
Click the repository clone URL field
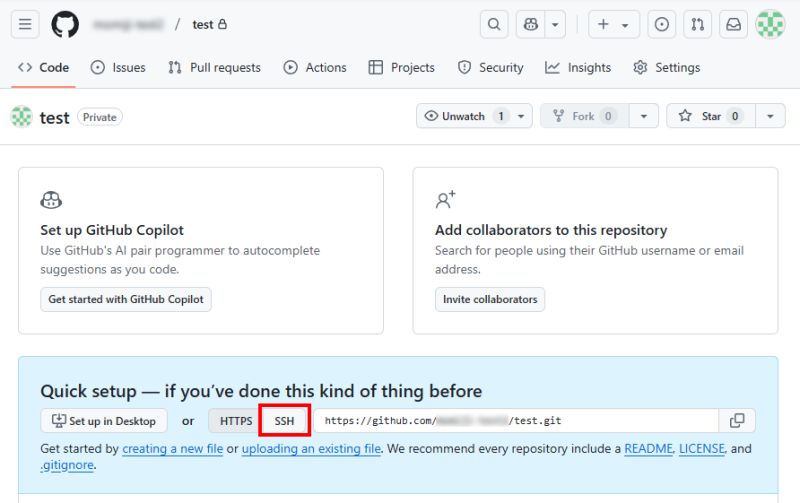tap(516, 421)
